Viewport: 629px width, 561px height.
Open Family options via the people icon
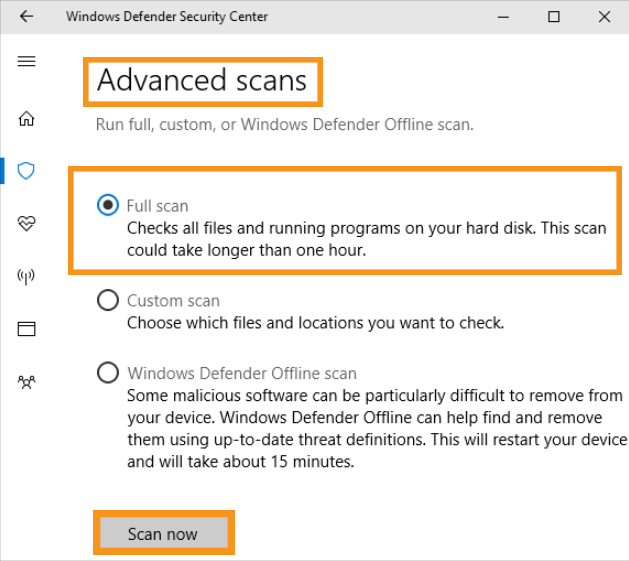tap(26, 382)
